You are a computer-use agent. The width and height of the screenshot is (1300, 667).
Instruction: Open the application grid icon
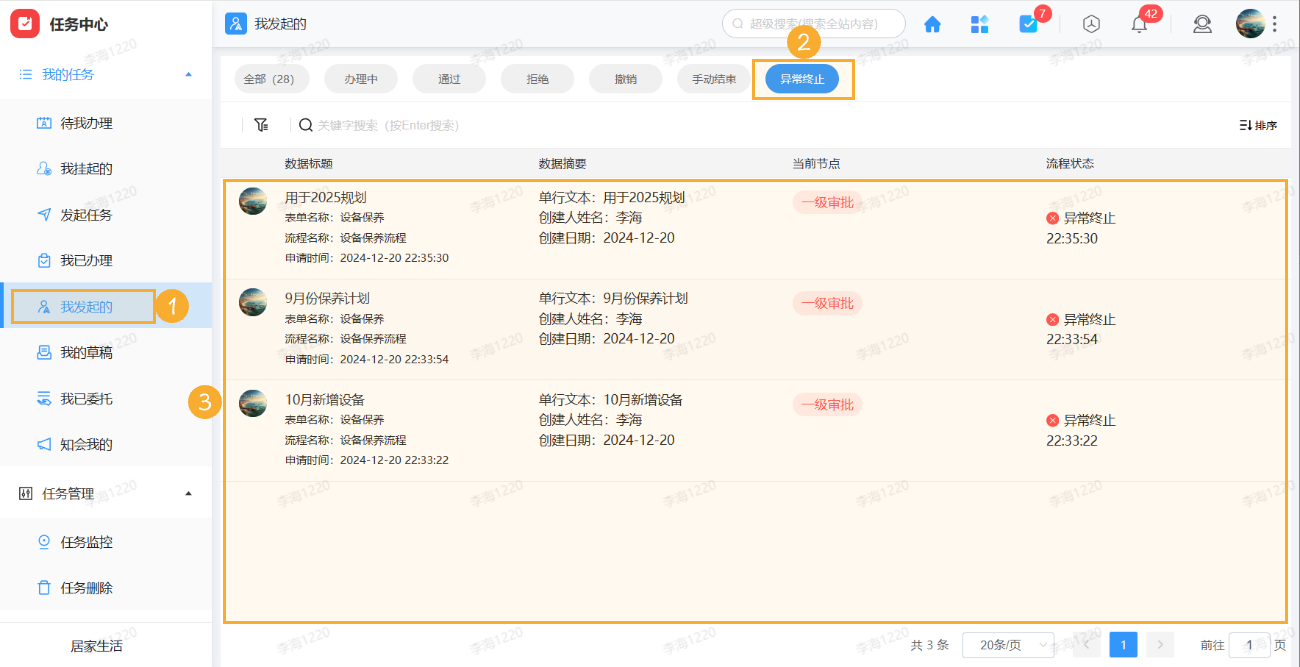[980, 23]
